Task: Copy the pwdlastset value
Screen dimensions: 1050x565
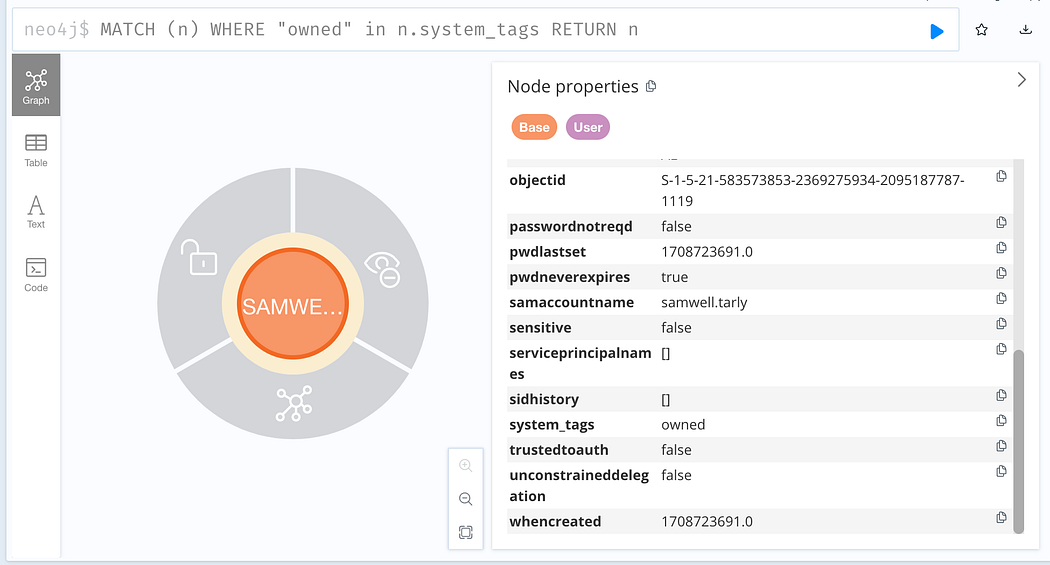Action: (1001, 248)
